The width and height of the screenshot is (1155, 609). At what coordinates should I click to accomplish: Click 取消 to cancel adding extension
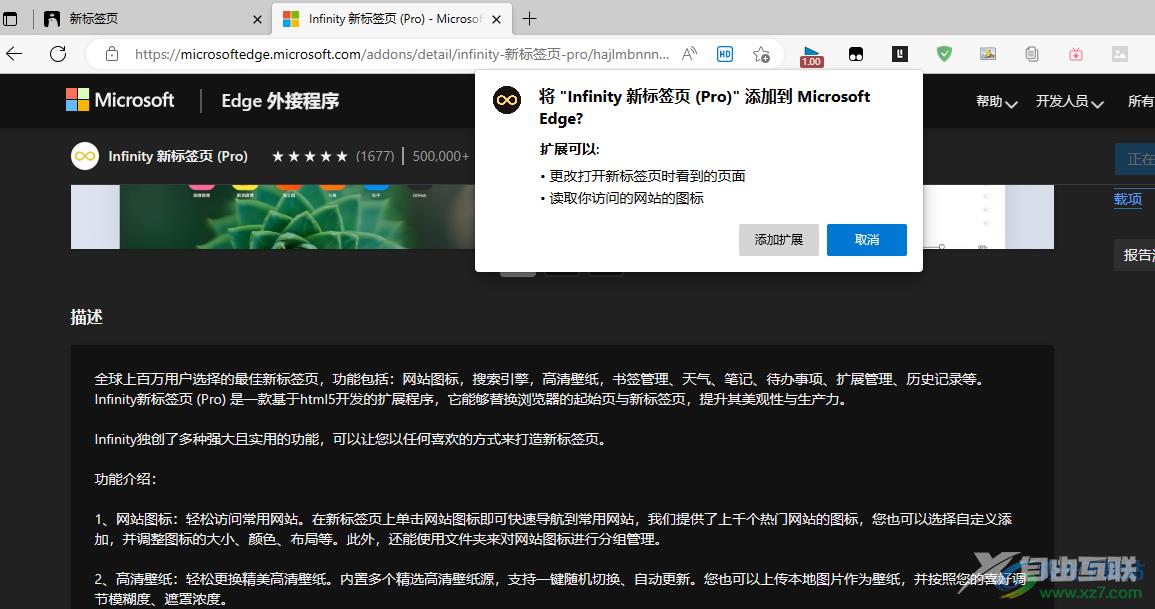point(866,240)
